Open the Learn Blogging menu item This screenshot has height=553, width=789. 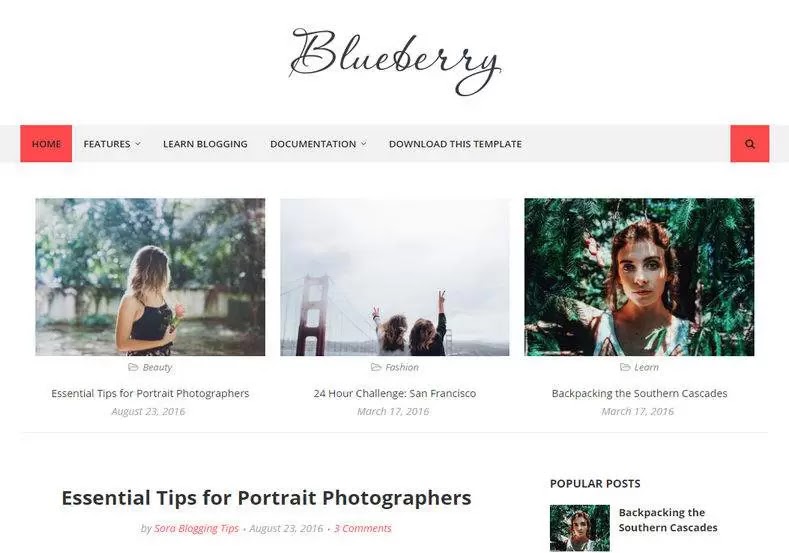[x=205, y=144]
